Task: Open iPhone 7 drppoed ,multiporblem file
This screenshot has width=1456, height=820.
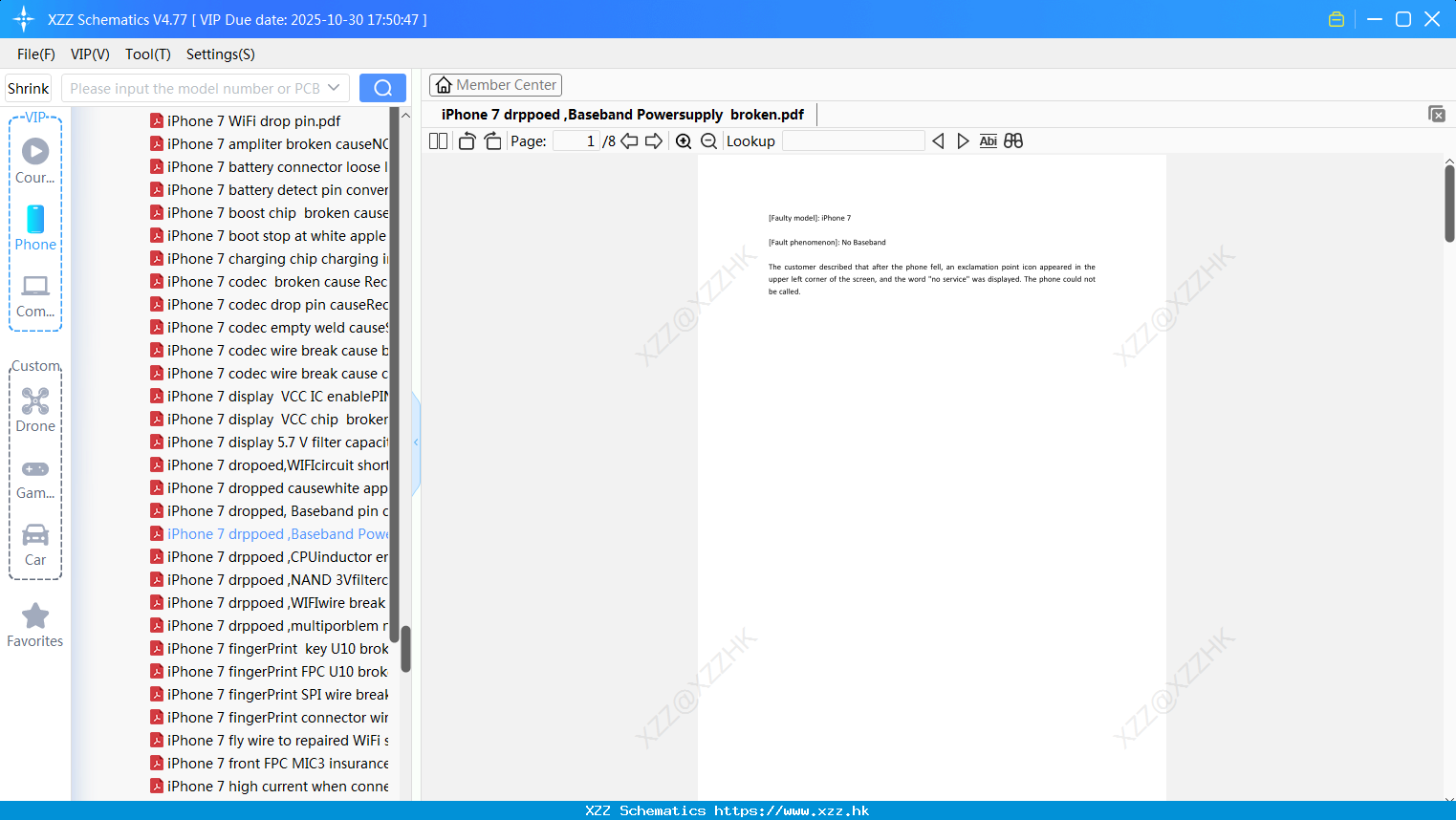Action: point(270,625)
